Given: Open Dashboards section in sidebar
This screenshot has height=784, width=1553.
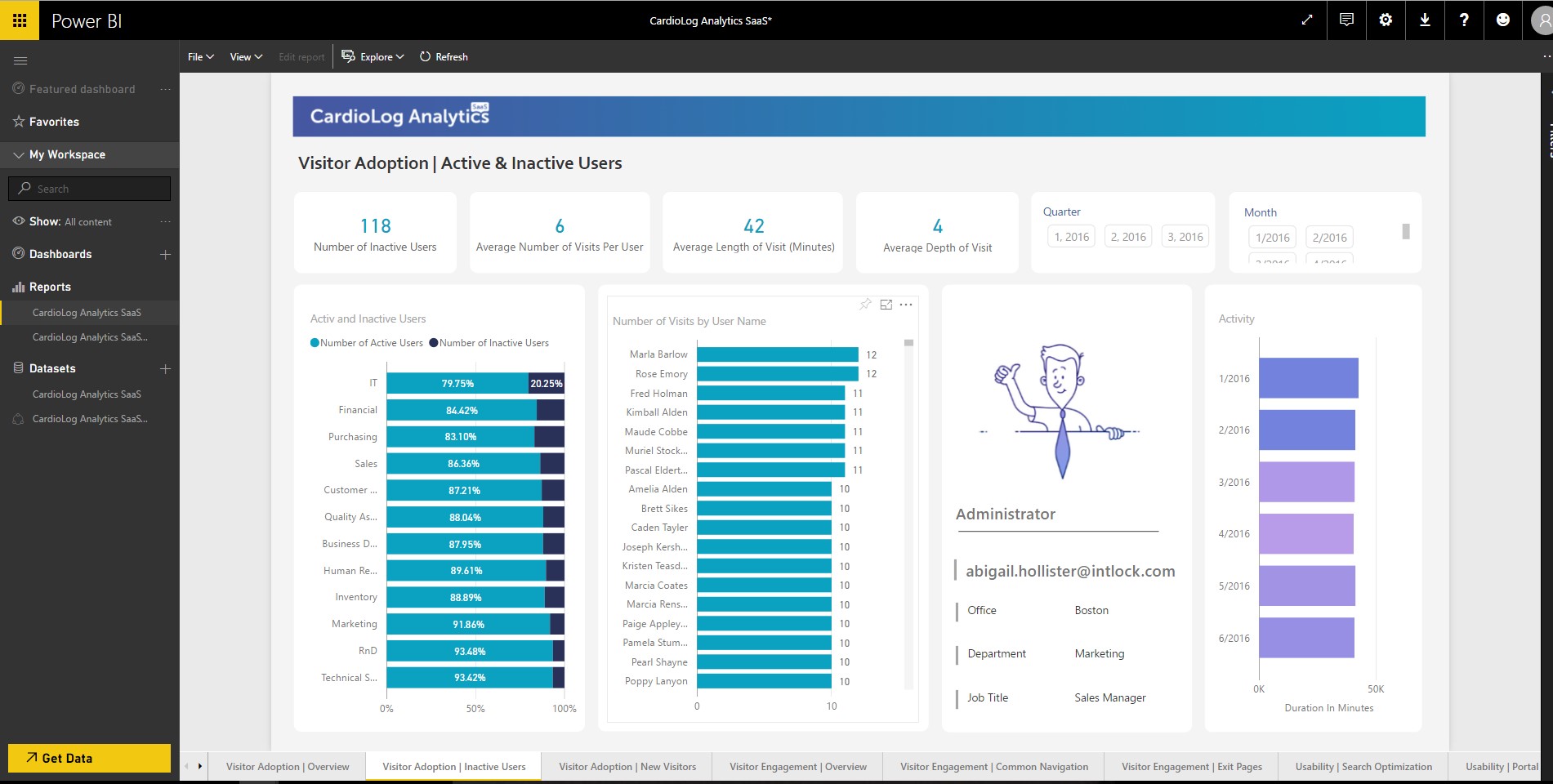Looking at the screenshot, I should [60, 254].
